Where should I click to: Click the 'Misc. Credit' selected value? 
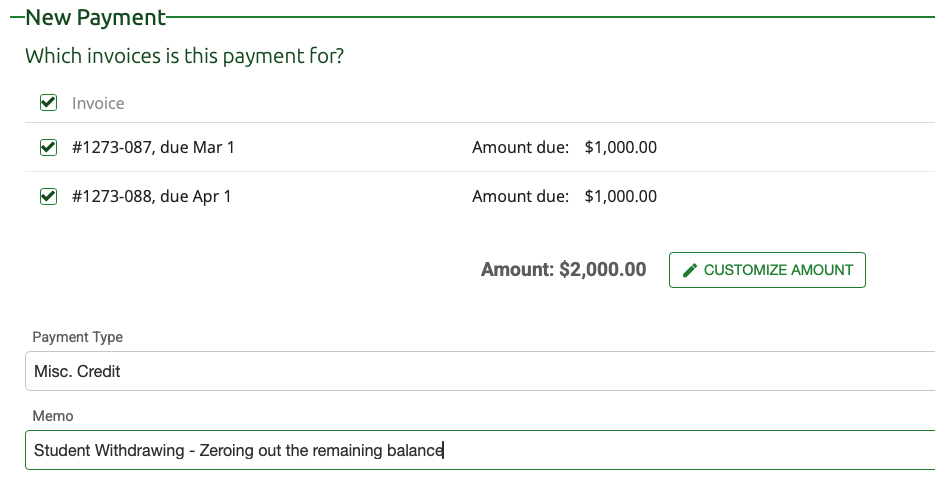(77, 371)
